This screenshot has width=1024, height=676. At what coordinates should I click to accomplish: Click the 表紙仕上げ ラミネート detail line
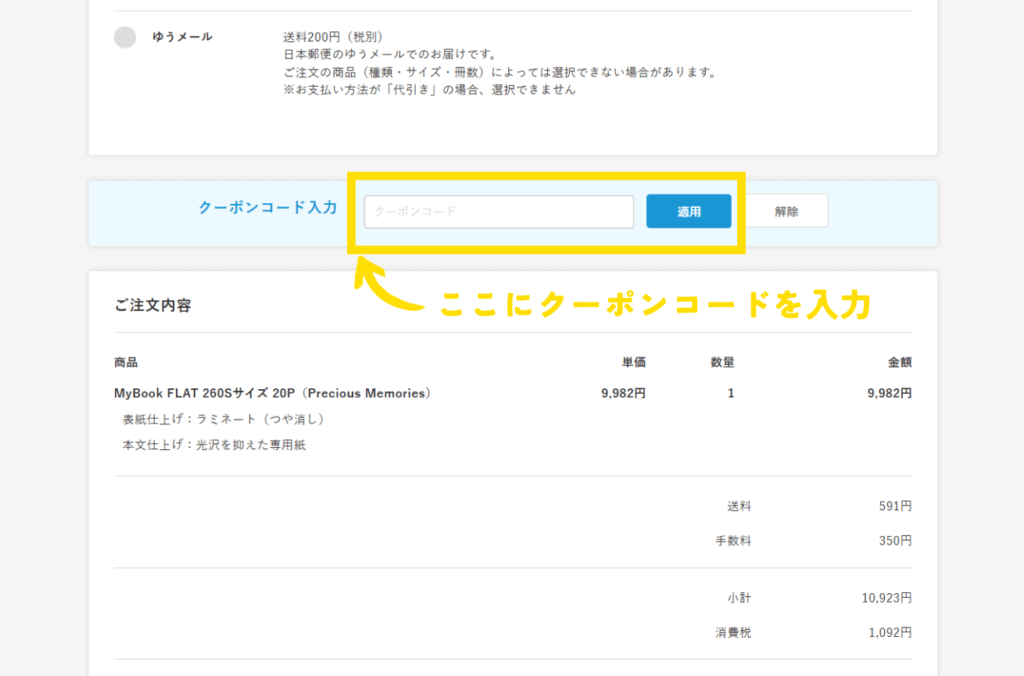point(227,419)
